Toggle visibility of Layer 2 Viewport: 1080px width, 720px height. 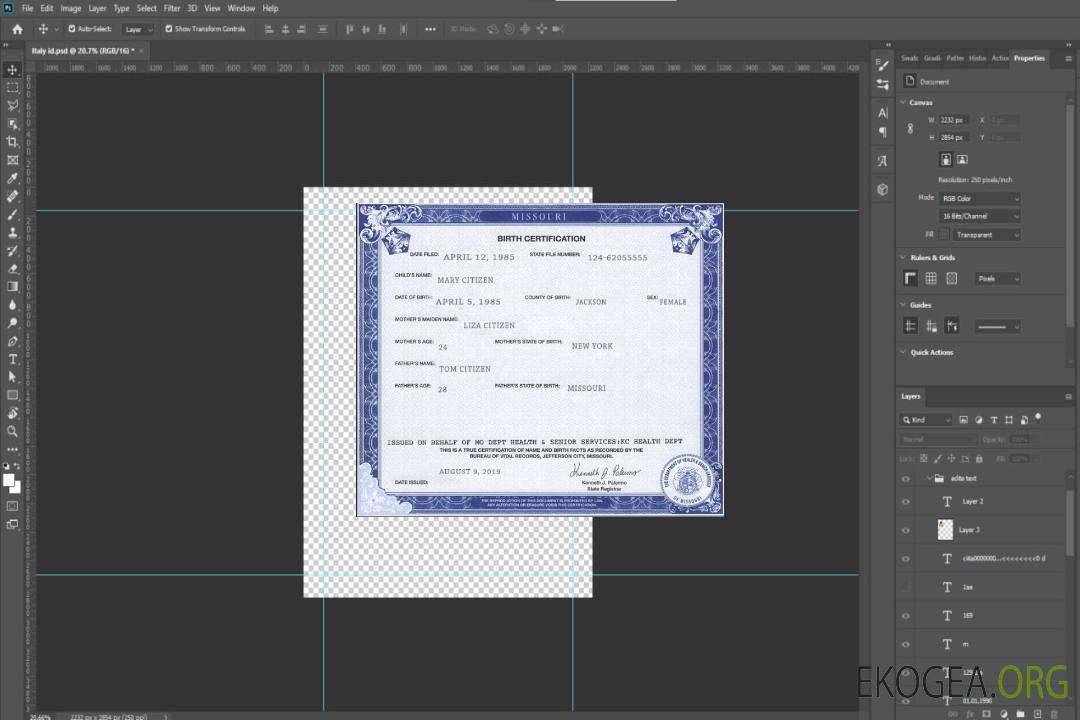(x=906, y=502)
